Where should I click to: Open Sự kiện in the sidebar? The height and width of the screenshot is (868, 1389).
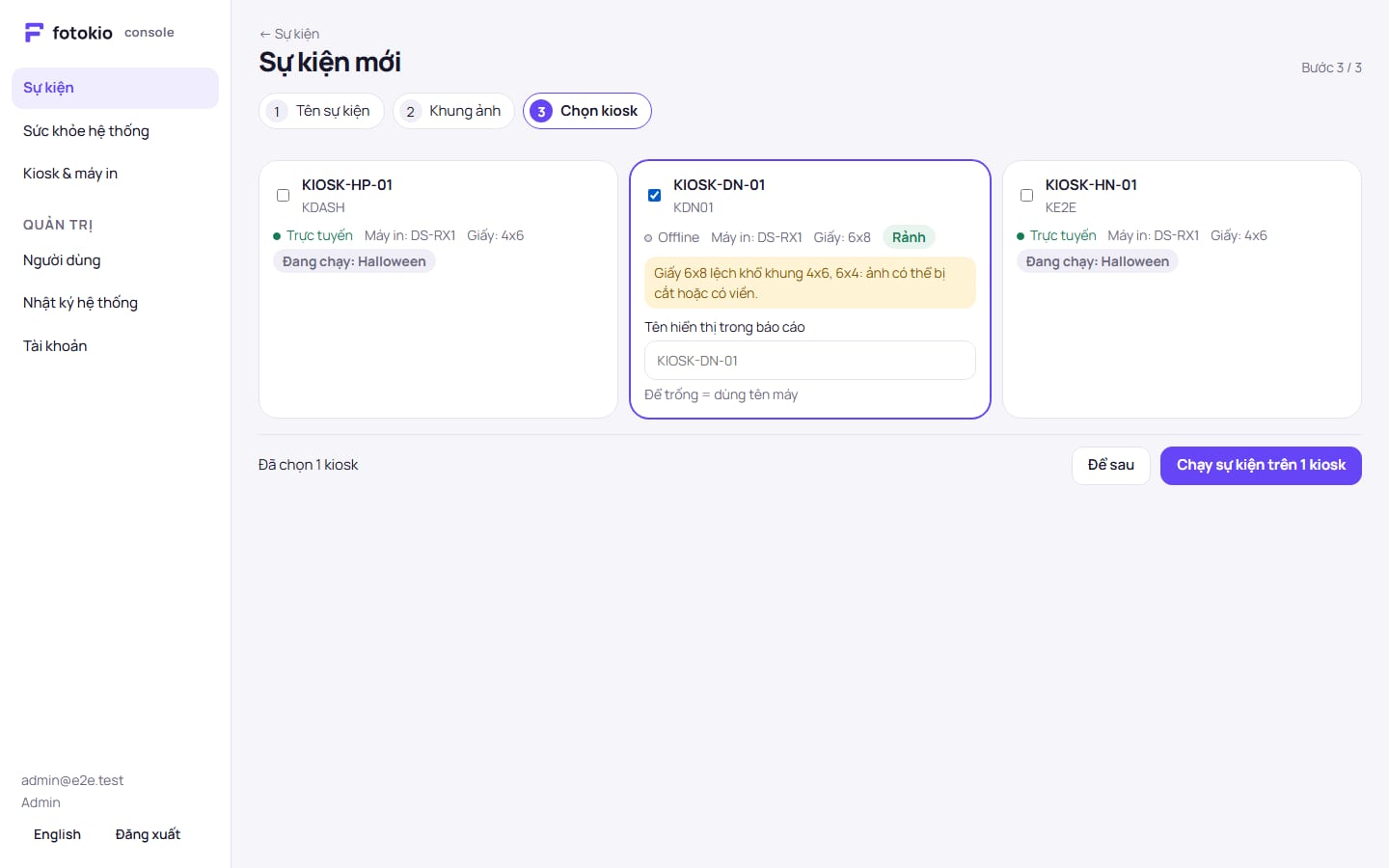[x=115, y=88]
